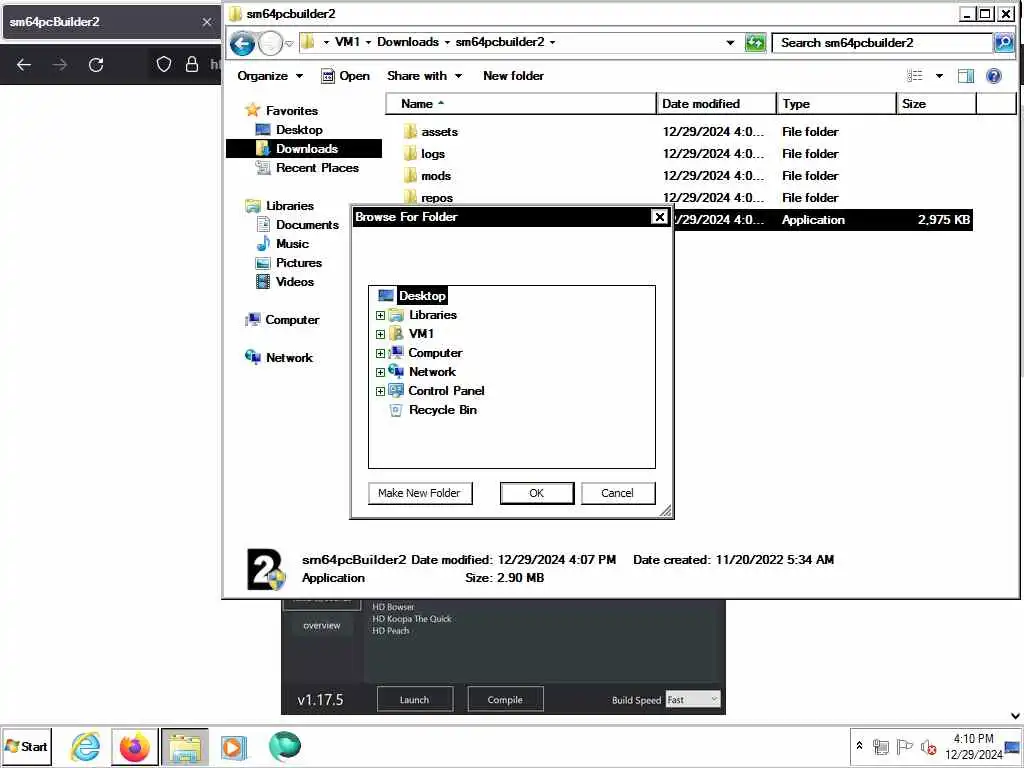Sort by Size column header

[x=936, y=104]
